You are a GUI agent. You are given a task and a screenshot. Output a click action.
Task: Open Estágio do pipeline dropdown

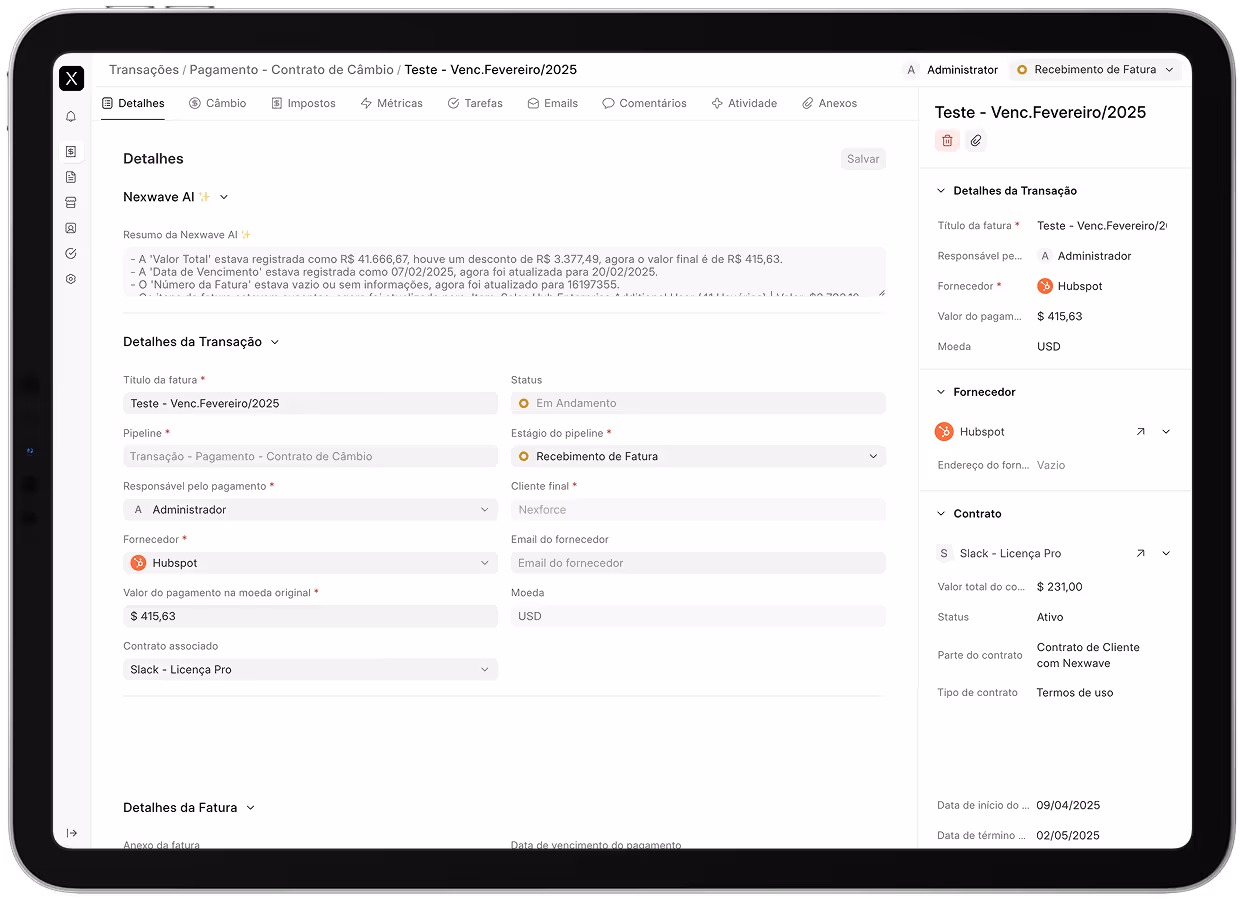coord(698,456)
